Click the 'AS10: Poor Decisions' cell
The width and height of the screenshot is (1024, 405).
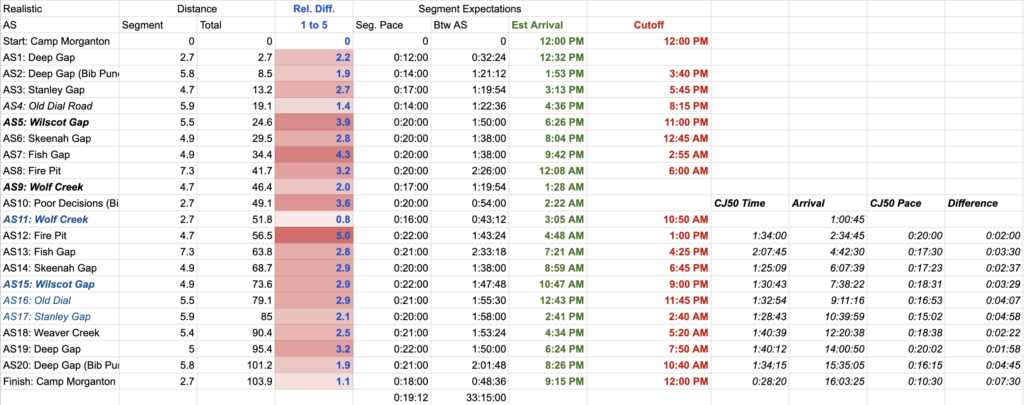61,203
